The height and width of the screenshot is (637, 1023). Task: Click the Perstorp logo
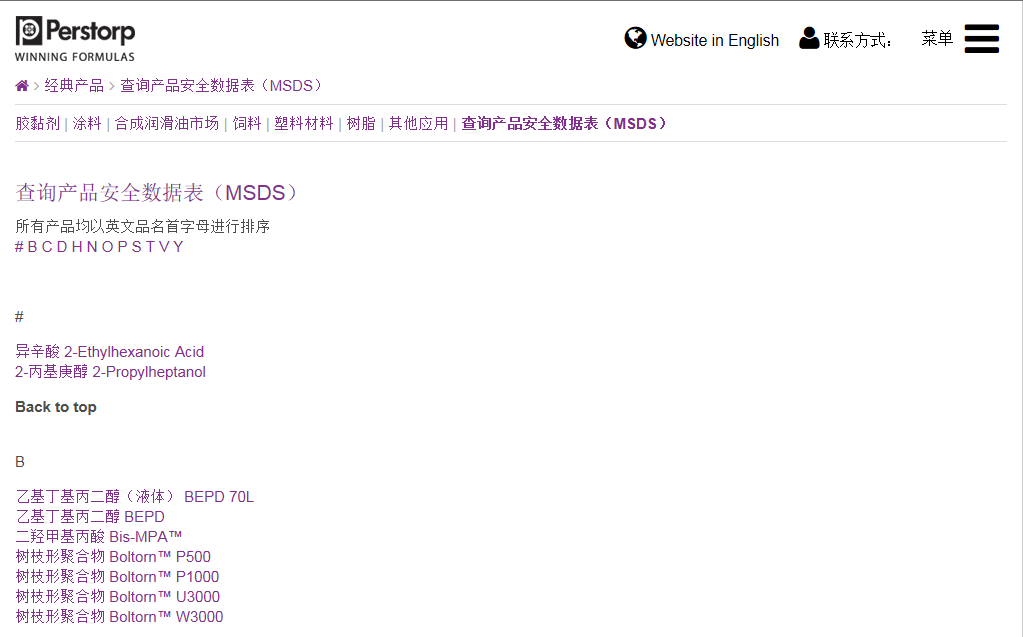coord(75,38)
